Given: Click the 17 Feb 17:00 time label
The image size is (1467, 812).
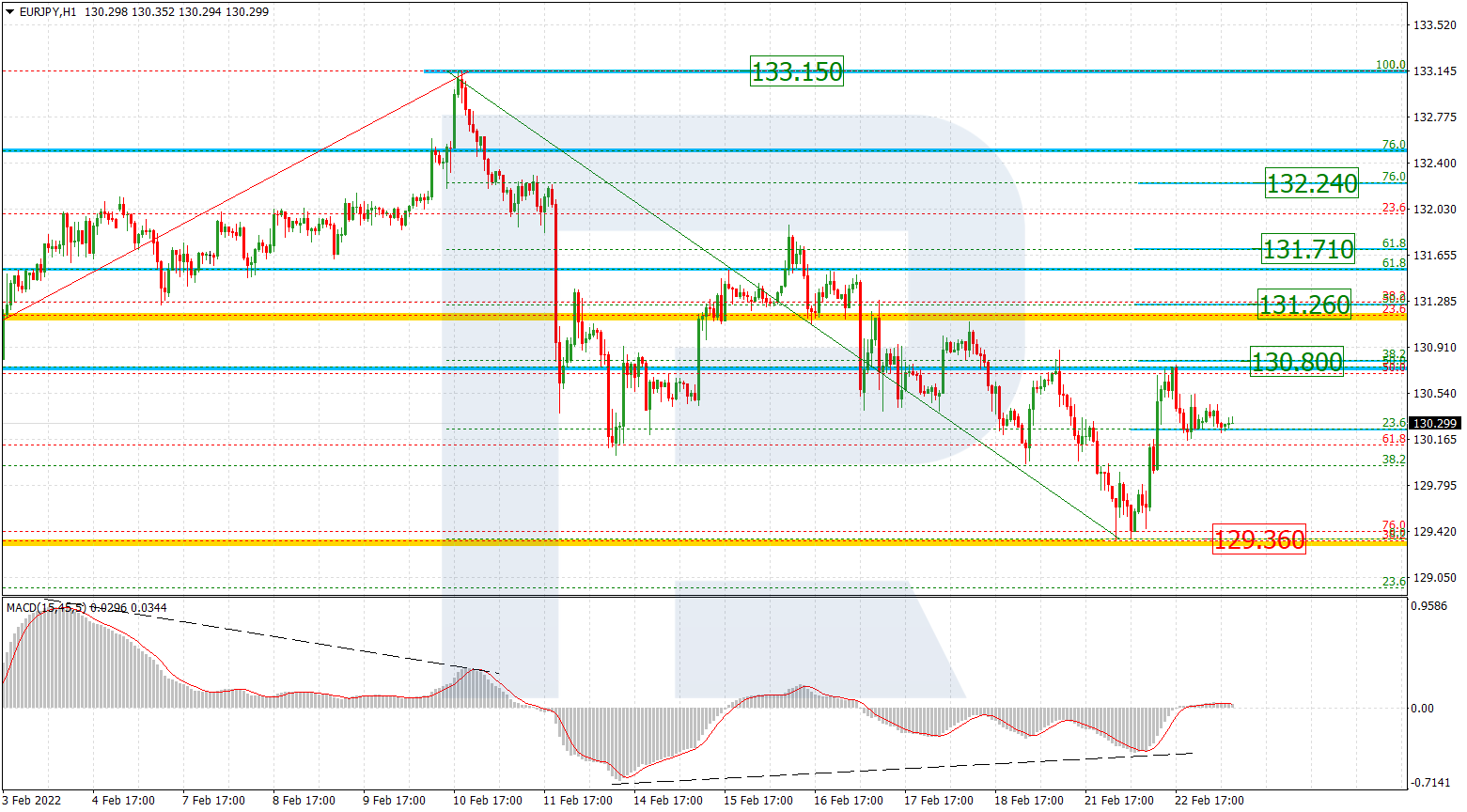Looking at the screenshot, I should (x=939, y=801).
